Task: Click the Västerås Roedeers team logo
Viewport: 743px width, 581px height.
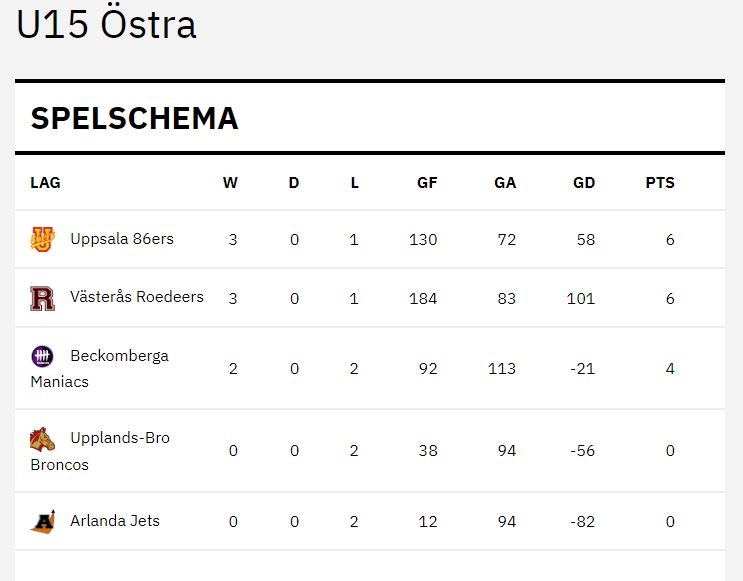Action: (x=43, y=298)
